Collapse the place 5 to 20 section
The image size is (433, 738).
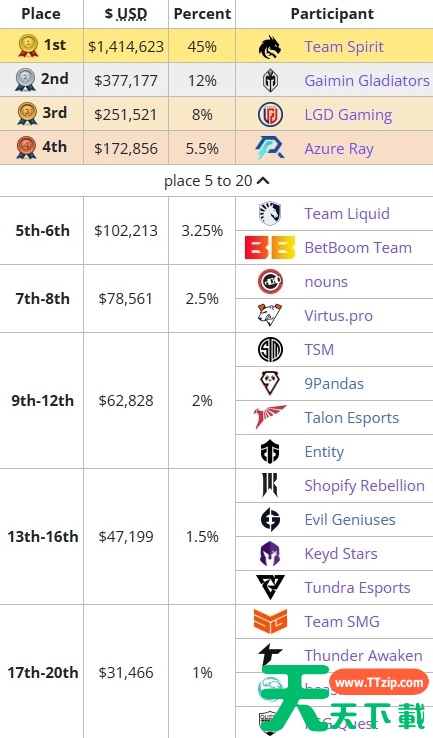click(216, 181)
